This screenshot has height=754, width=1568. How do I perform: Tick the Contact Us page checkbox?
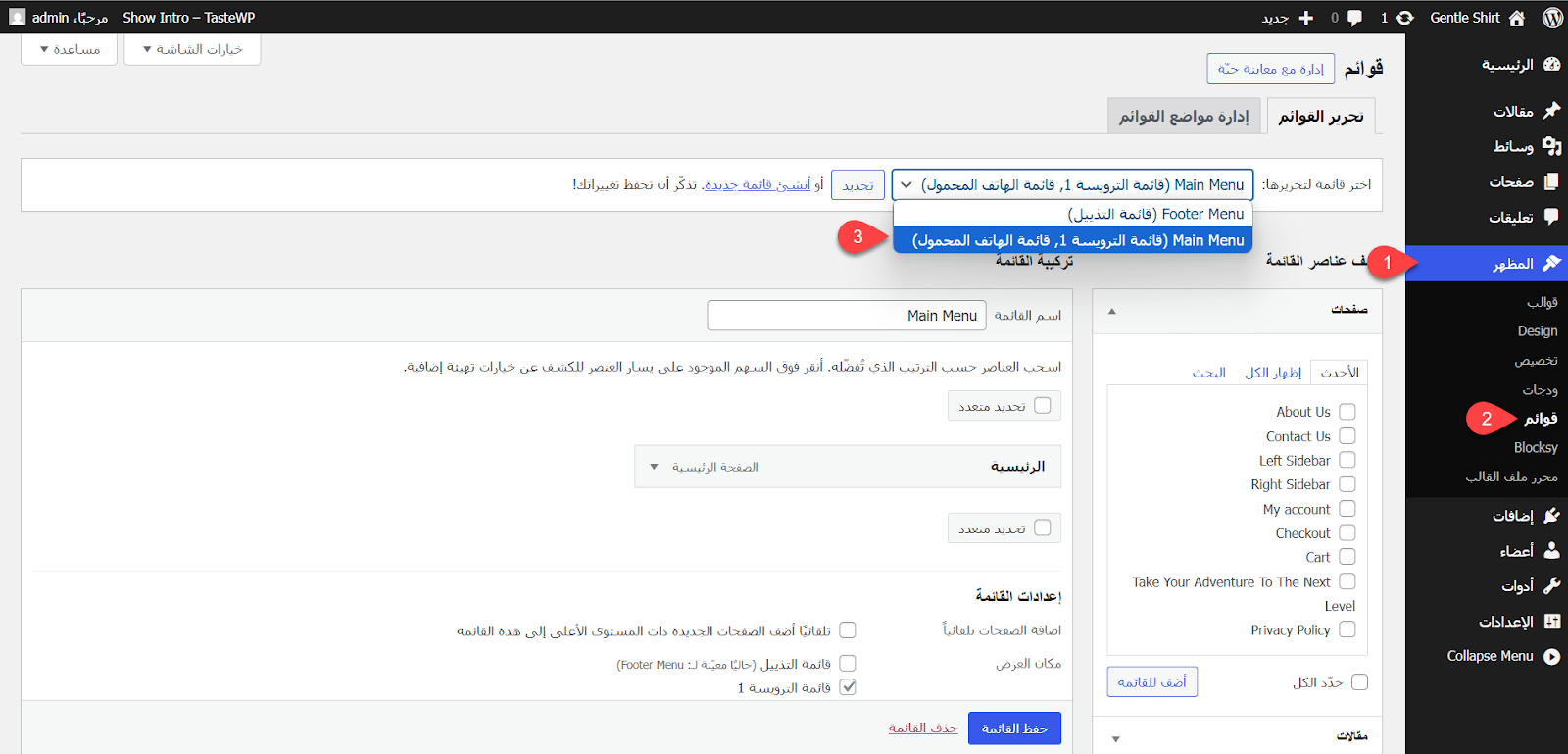1347,435
